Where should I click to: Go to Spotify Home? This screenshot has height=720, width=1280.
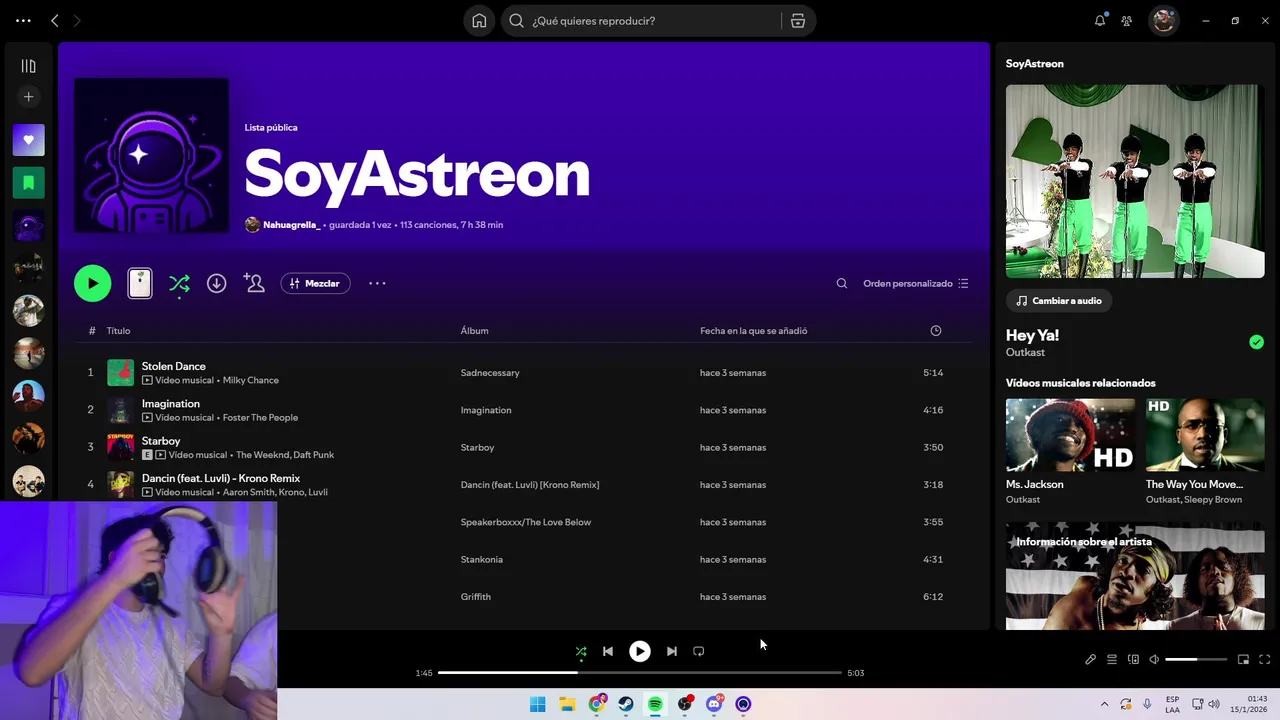[x=479, y=21]
